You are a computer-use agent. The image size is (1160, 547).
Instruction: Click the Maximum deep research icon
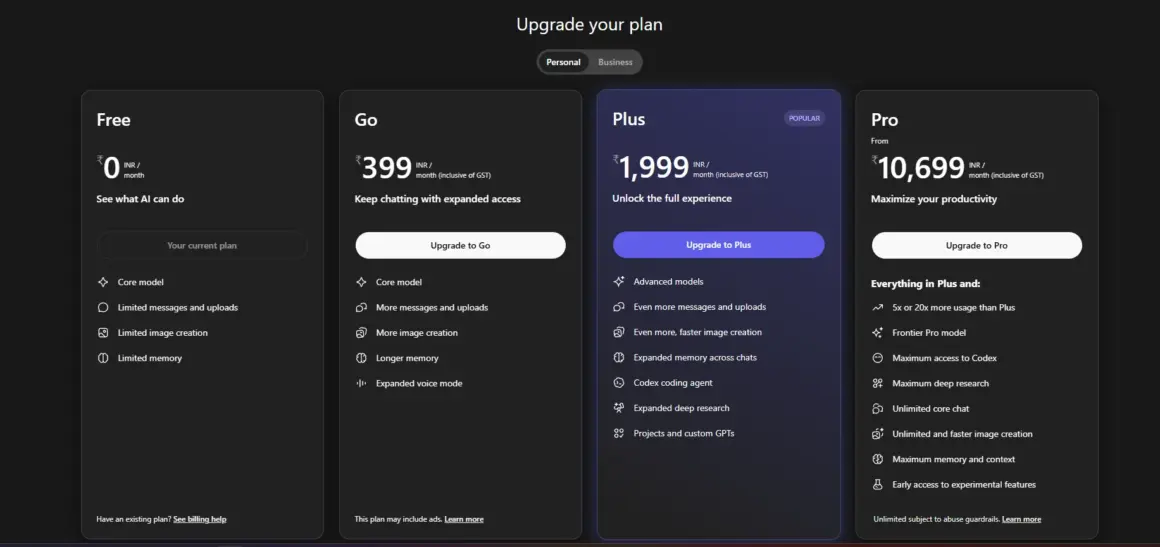tap(877, 383)
